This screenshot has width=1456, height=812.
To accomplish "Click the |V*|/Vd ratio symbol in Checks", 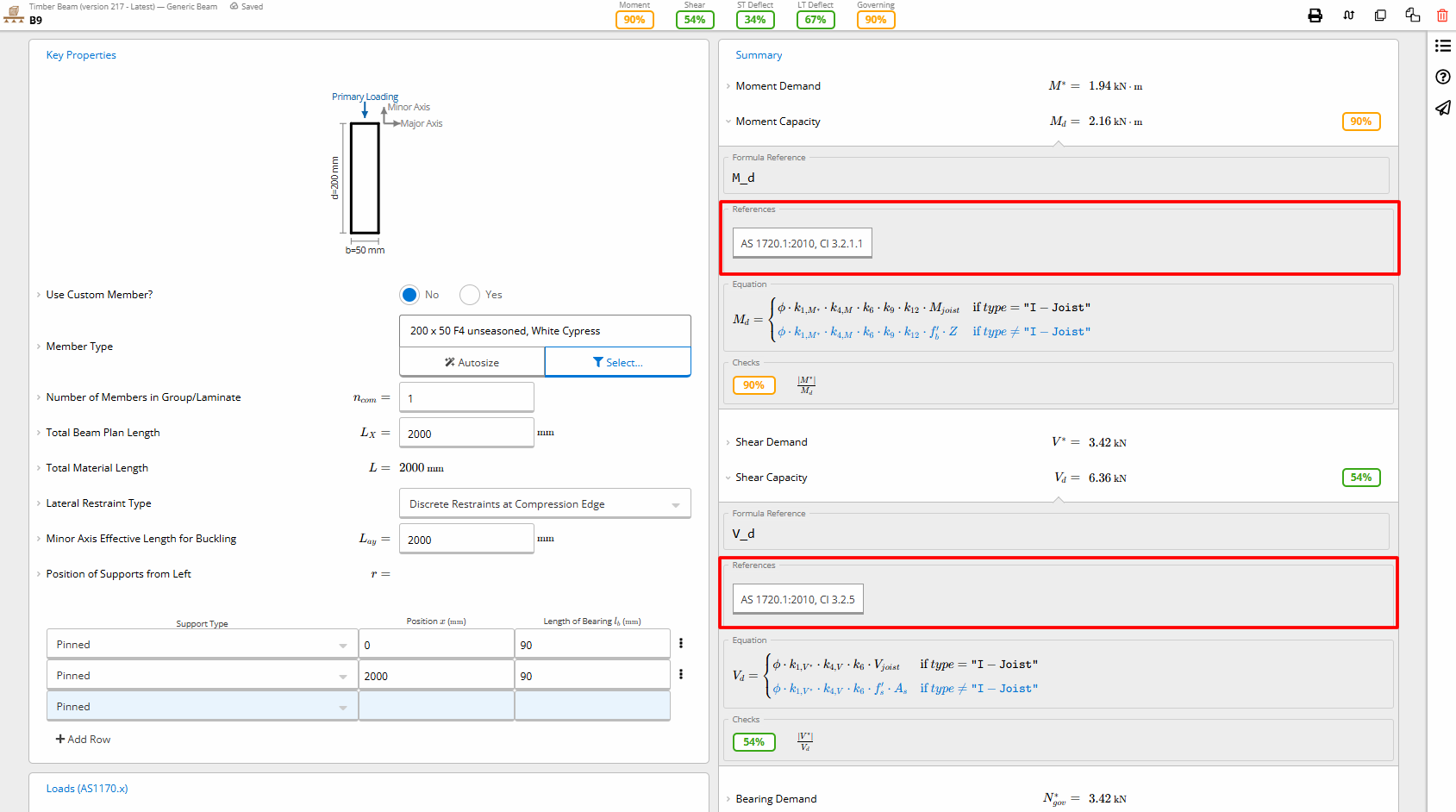I will coord(805,741).
